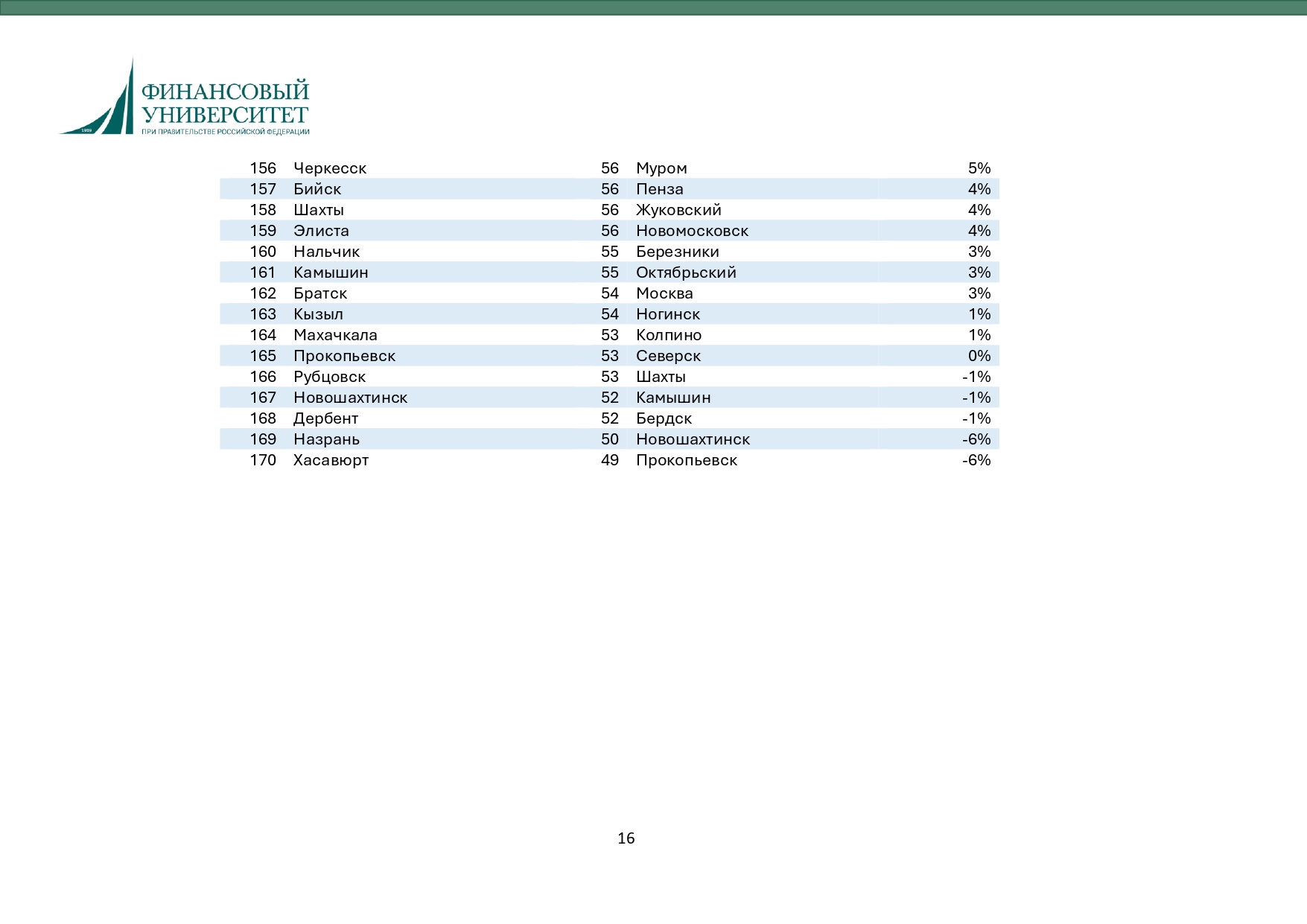Click the Финансовый университет logo
Image resolution: width=1307 pixels, height=924 pixels.
pos(184,97)
